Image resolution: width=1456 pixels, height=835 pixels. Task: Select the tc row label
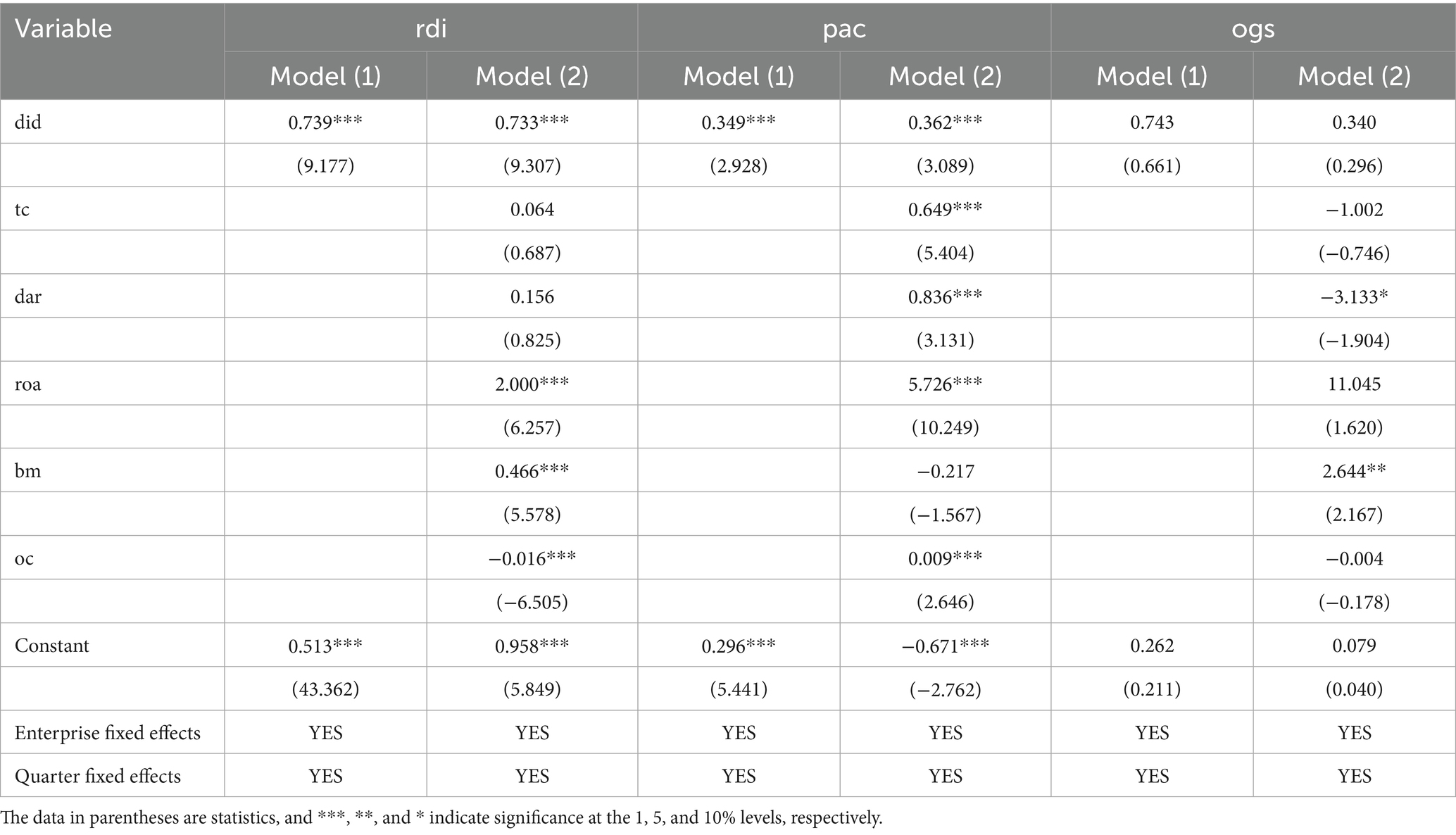[23, 210]
